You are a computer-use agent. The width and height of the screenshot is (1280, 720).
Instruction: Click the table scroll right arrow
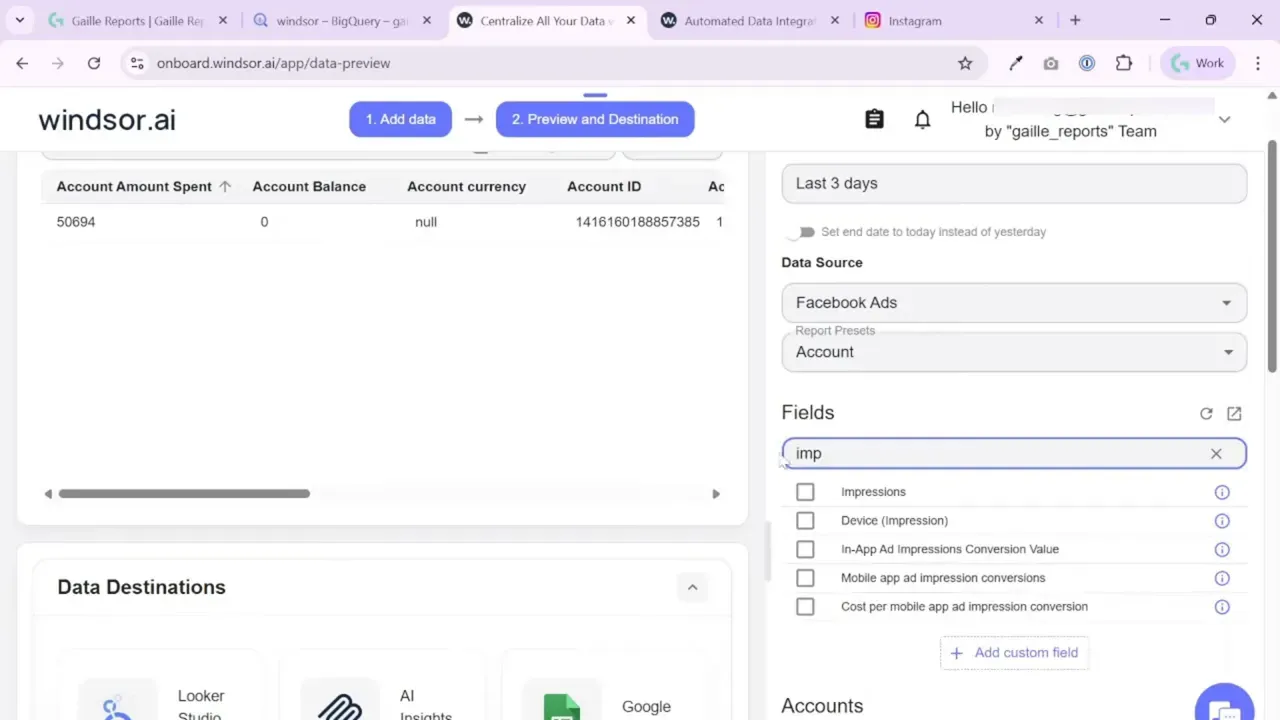pos(716,494)
